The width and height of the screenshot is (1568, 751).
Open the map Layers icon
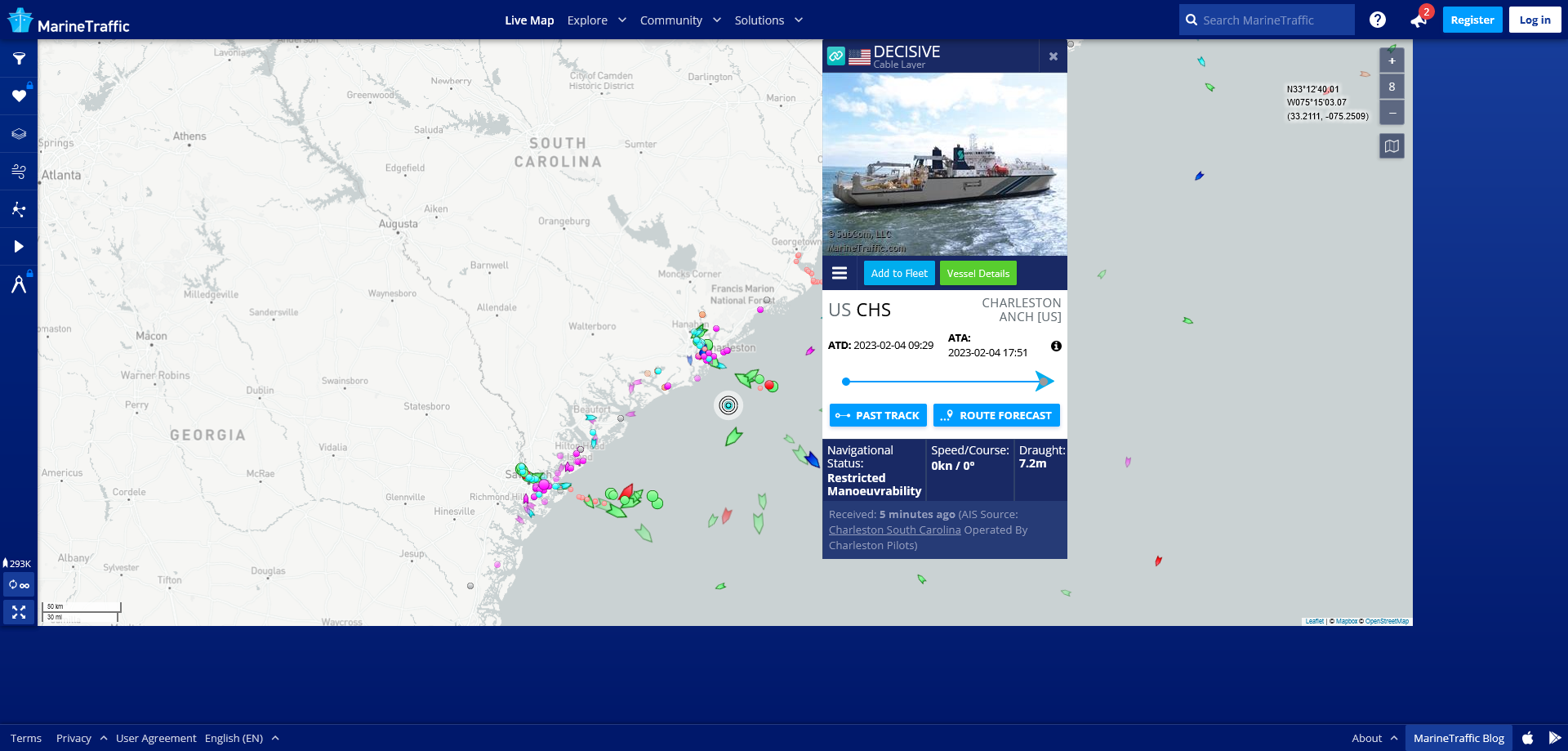(19, 134)
